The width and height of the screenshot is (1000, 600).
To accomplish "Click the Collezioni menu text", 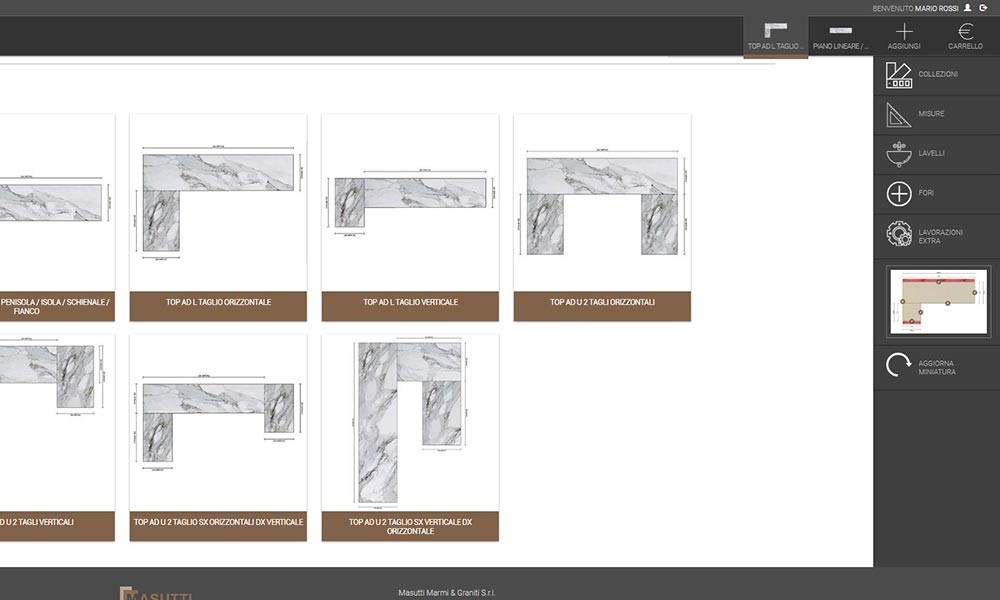I will [938, 75].
